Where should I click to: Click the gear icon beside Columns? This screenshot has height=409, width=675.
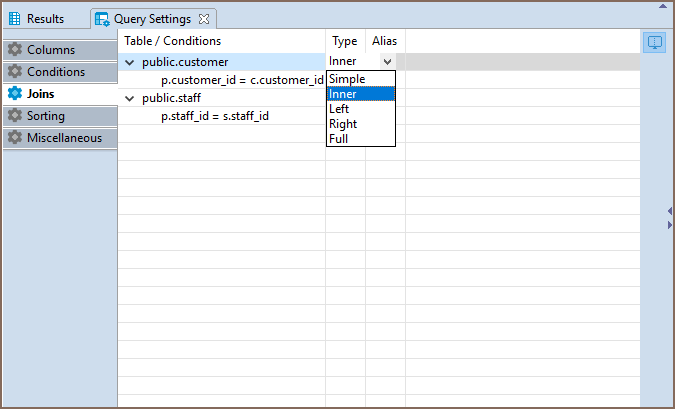15,50
